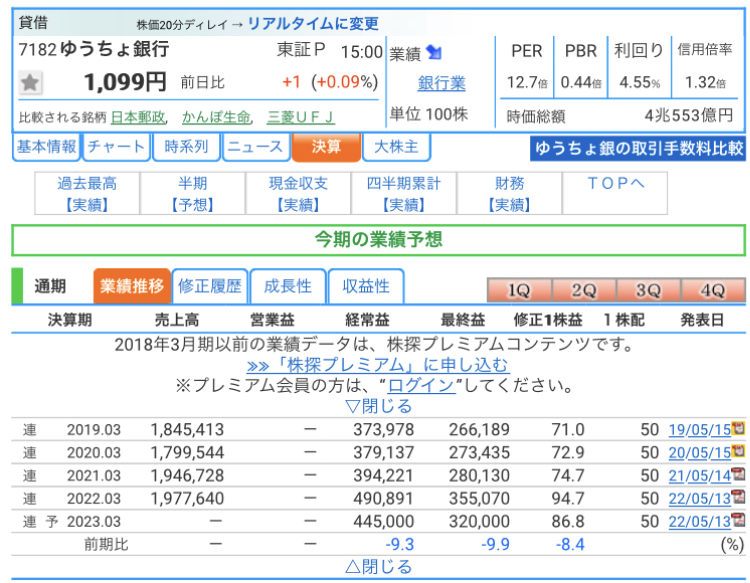Switch to the チャート tab
Viewport: 750px width, 583px height.
point(116,147)
